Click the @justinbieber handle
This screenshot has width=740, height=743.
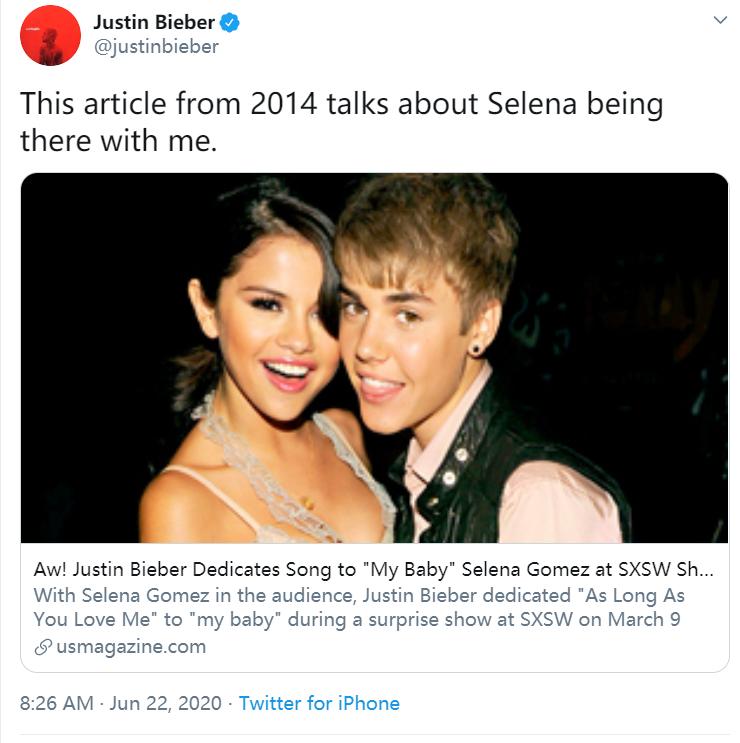(155, 47)
